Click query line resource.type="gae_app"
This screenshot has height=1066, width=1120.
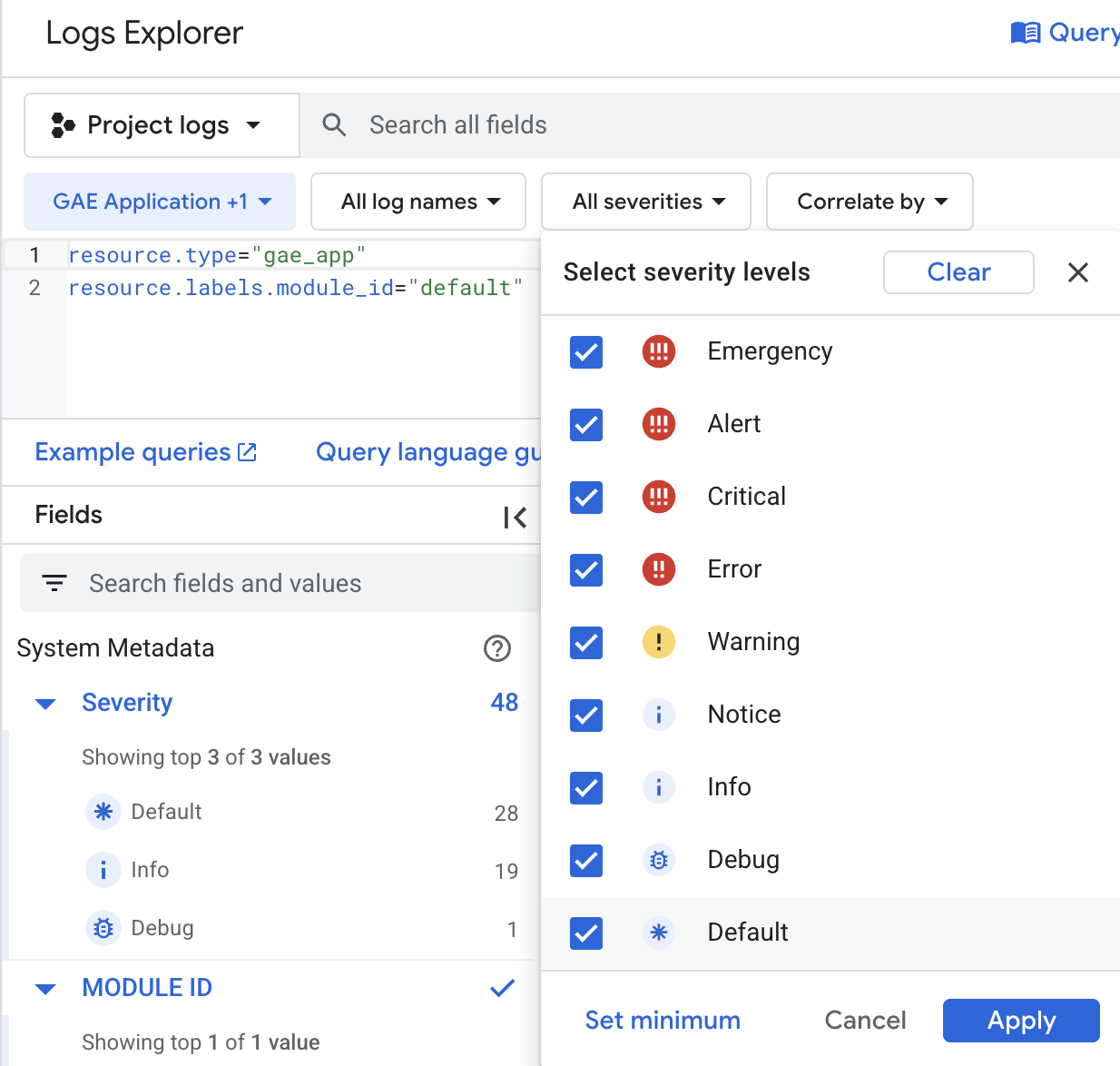point(217,255)
